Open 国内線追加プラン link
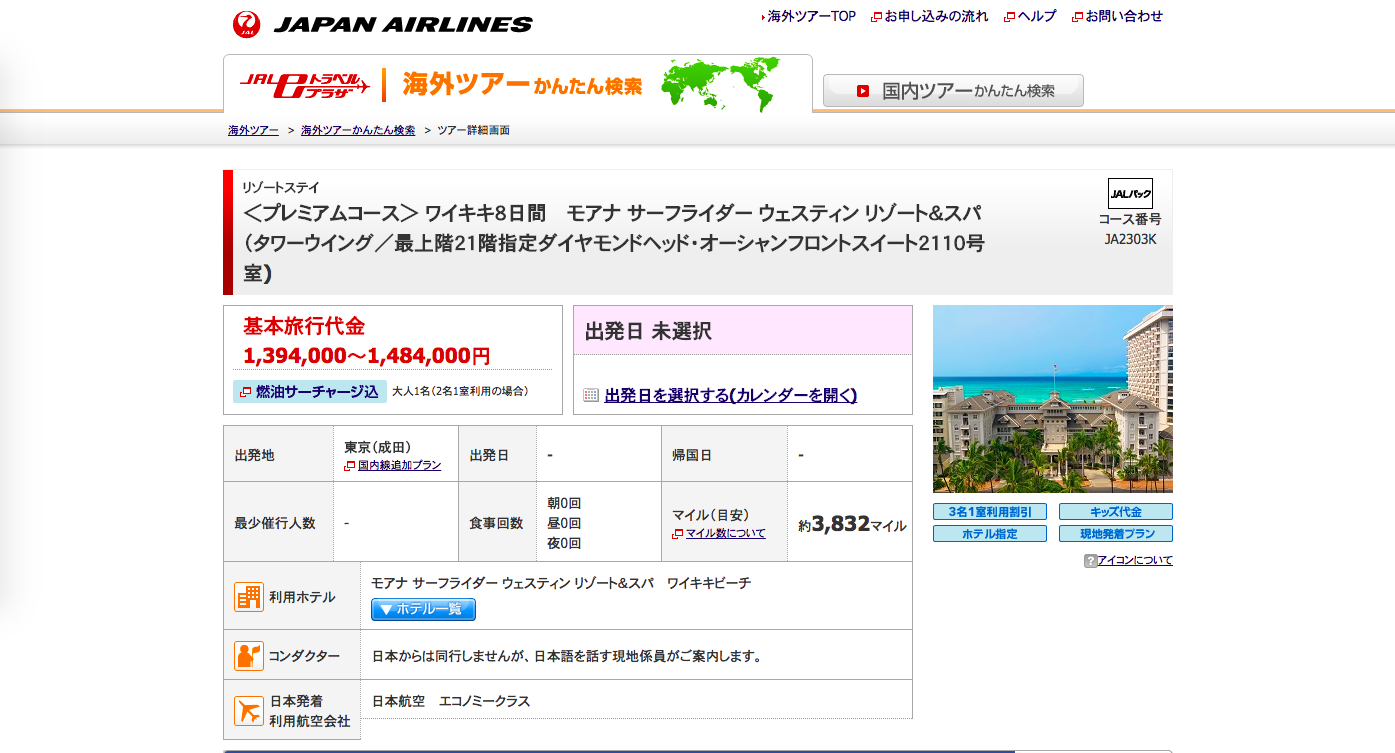 pos(399,465)
